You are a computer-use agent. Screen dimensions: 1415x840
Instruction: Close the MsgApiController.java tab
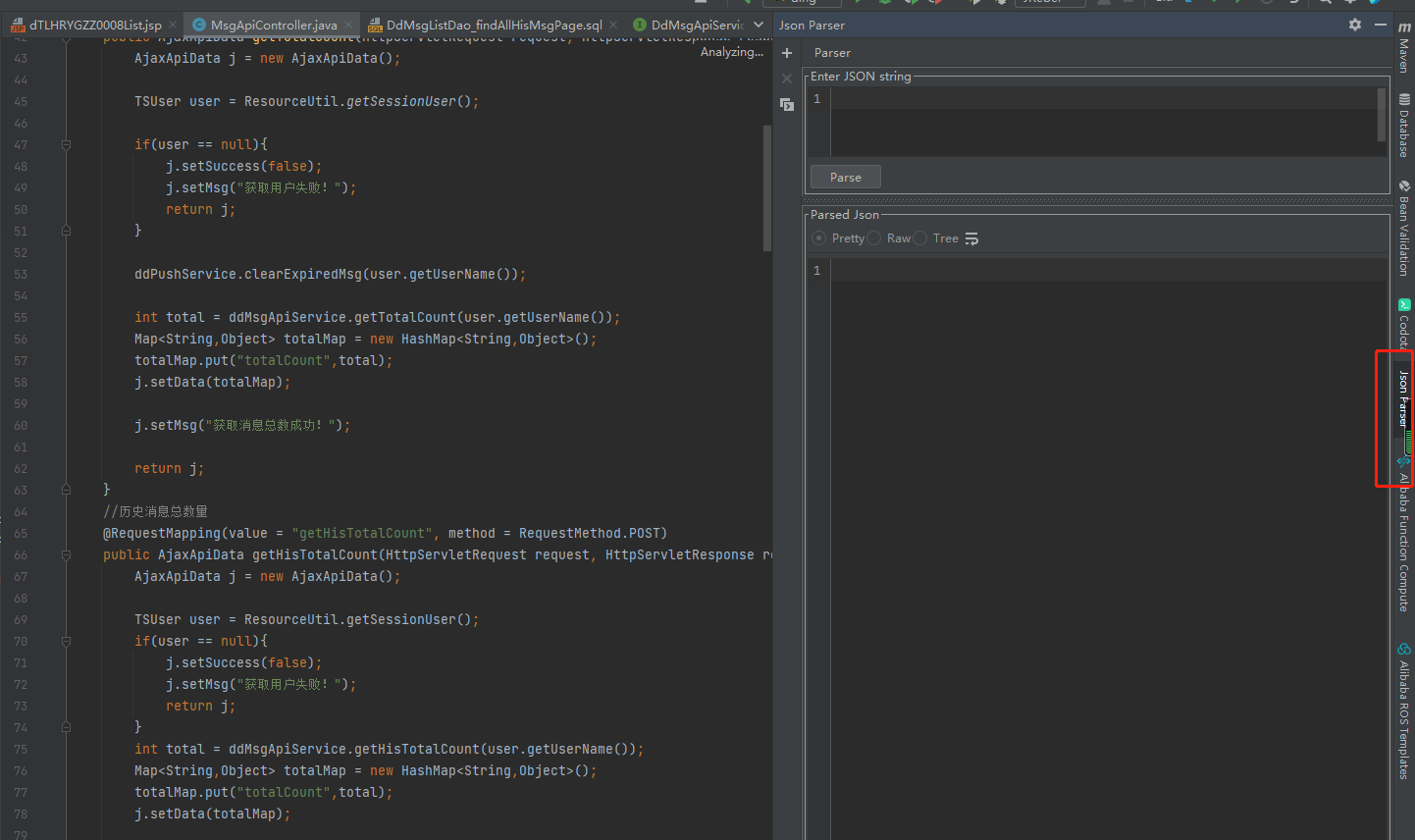[348, 25]
